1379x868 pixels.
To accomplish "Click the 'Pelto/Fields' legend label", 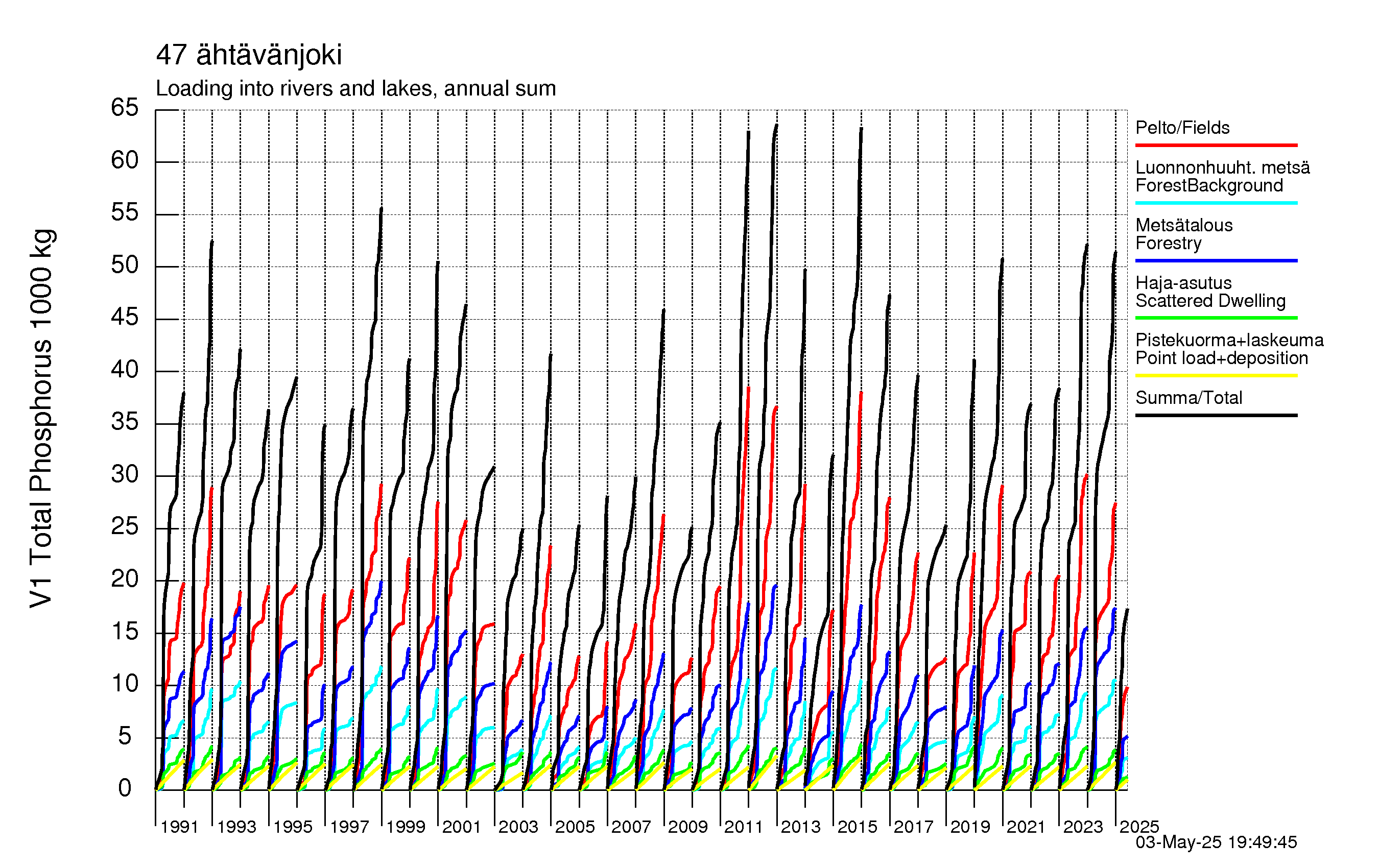I will pyautogui.click(x=1182, y=128).
